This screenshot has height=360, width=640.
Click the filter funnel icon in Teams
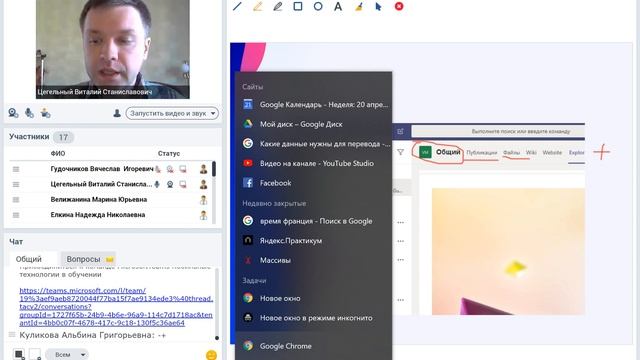point(400,152)
